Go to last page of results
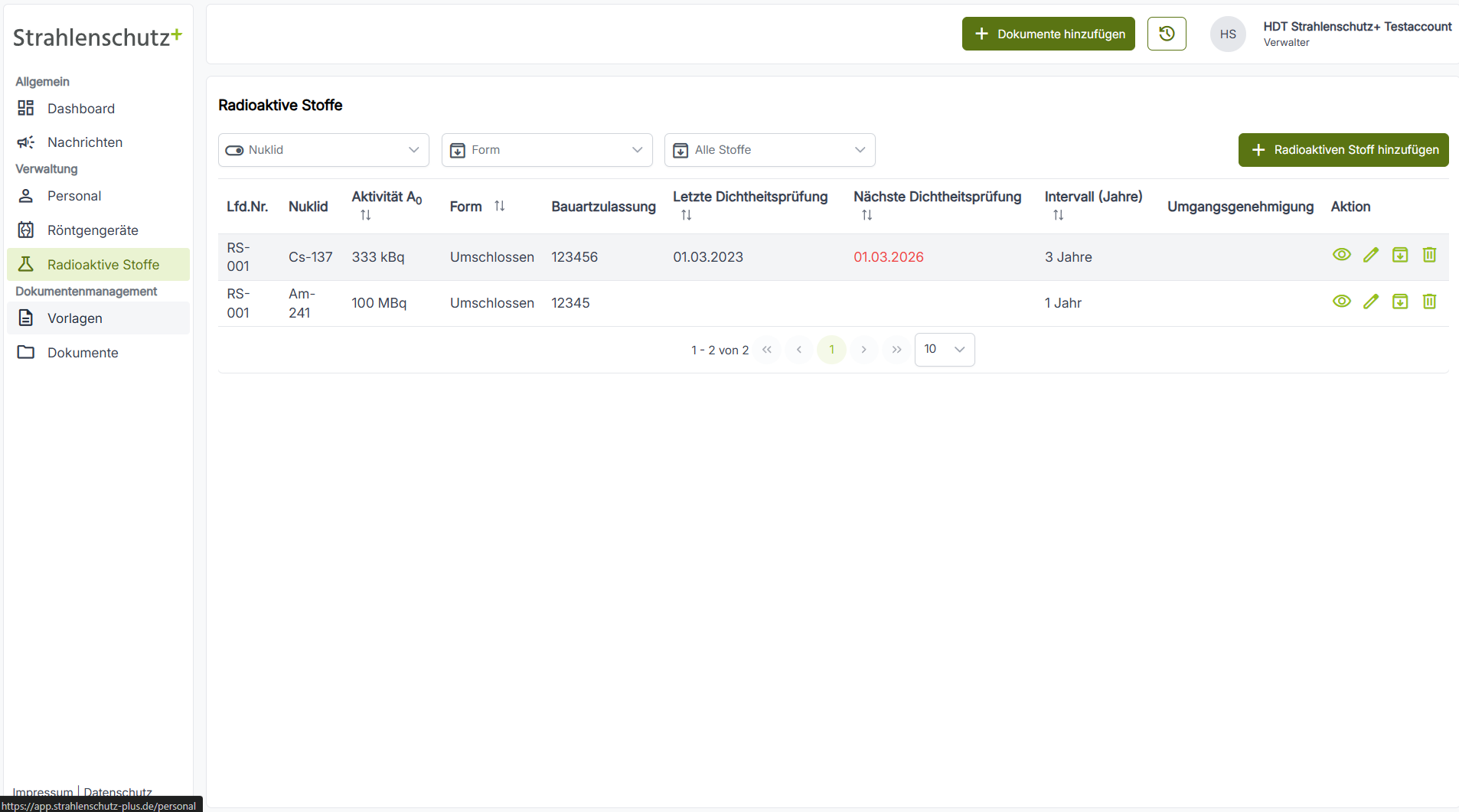Screen dimensions: 1459x812 [x=896, y=350]
